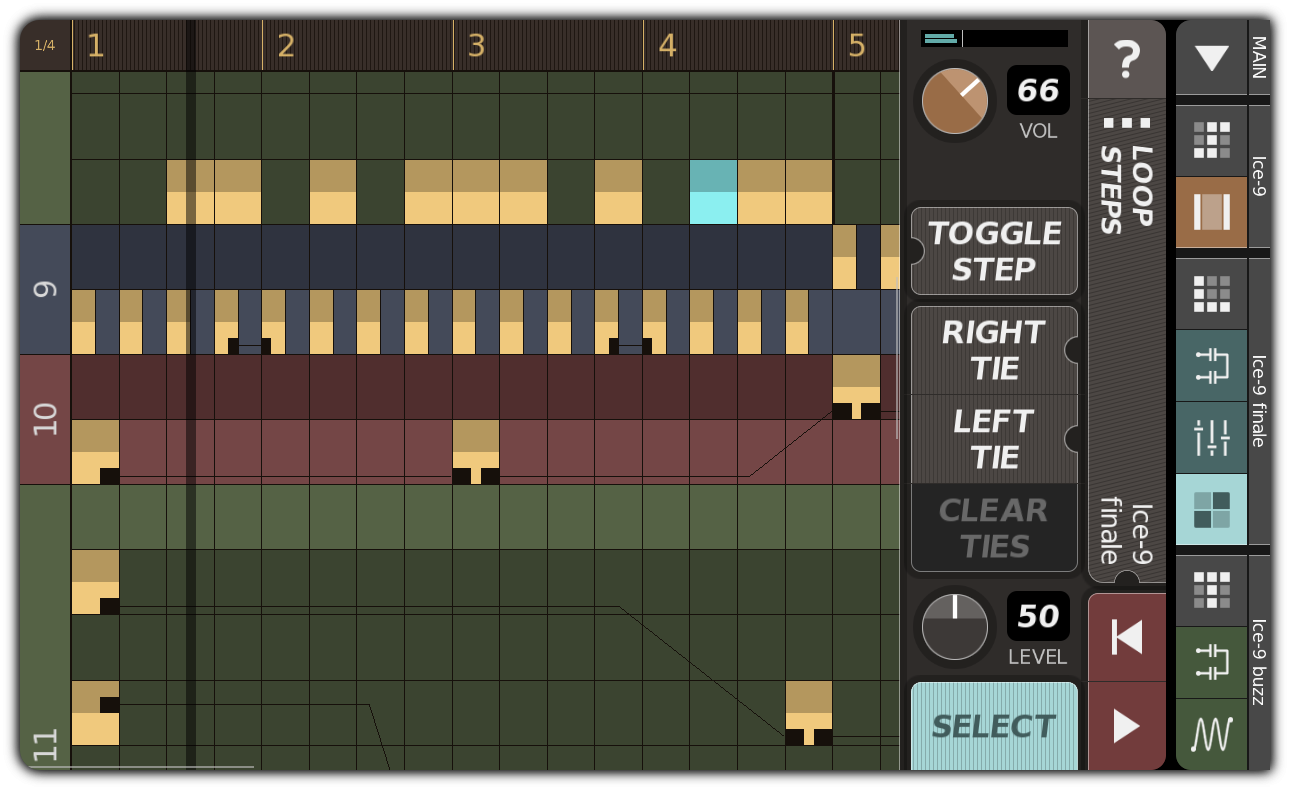Click the grid sequencer icon for Ice-9 buzz

(1211, 591)
